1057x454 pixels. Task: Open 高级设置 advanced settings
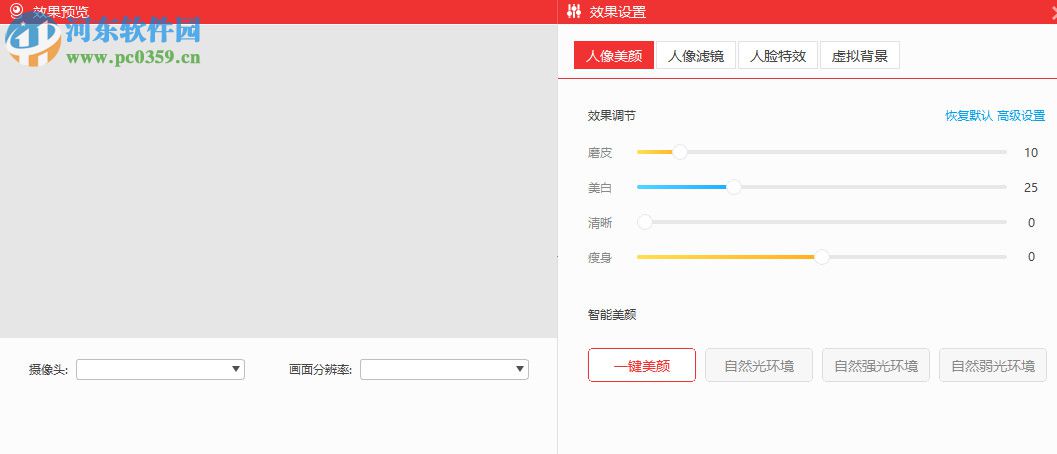click(1021, 116)
